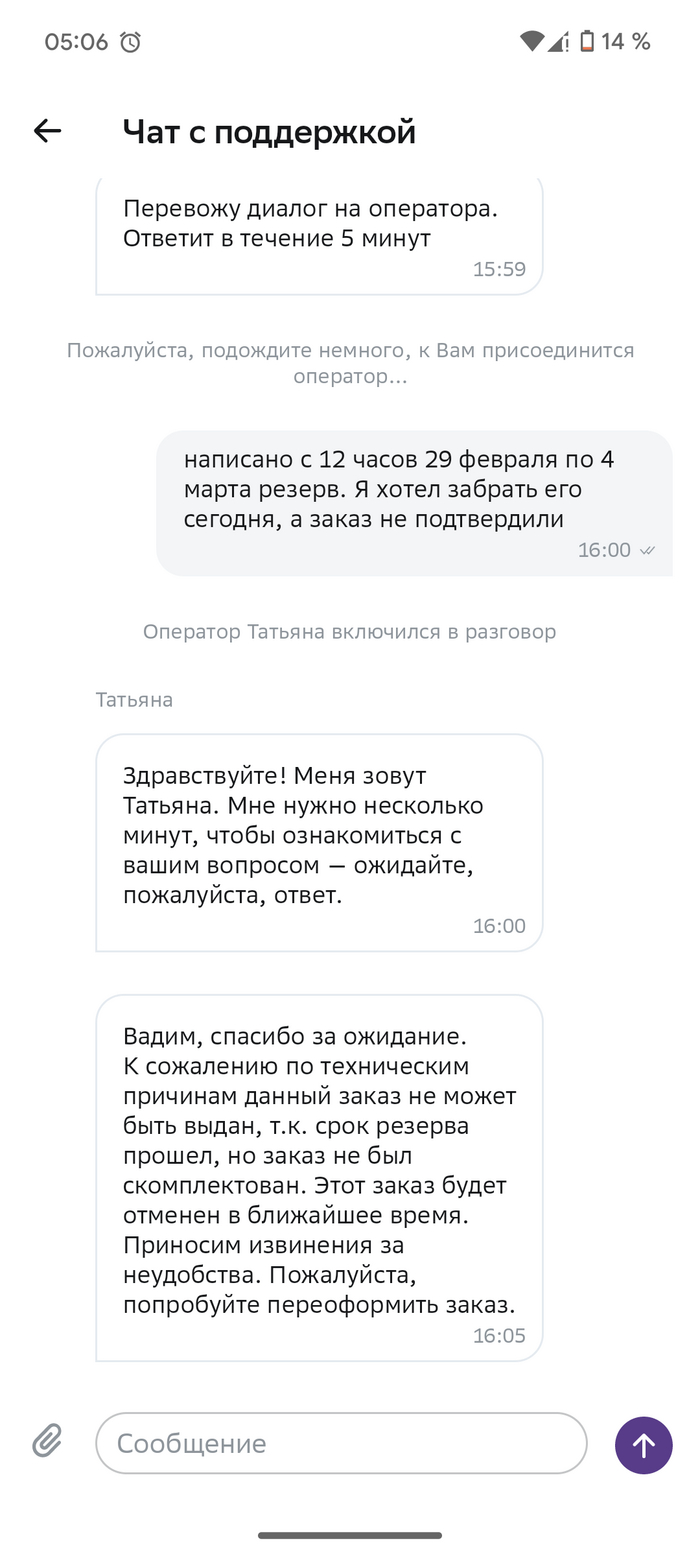The width and height of the screenshot is (700, 1556).
Task: Tap the please wait for operator notice
Action: (350, 363)
